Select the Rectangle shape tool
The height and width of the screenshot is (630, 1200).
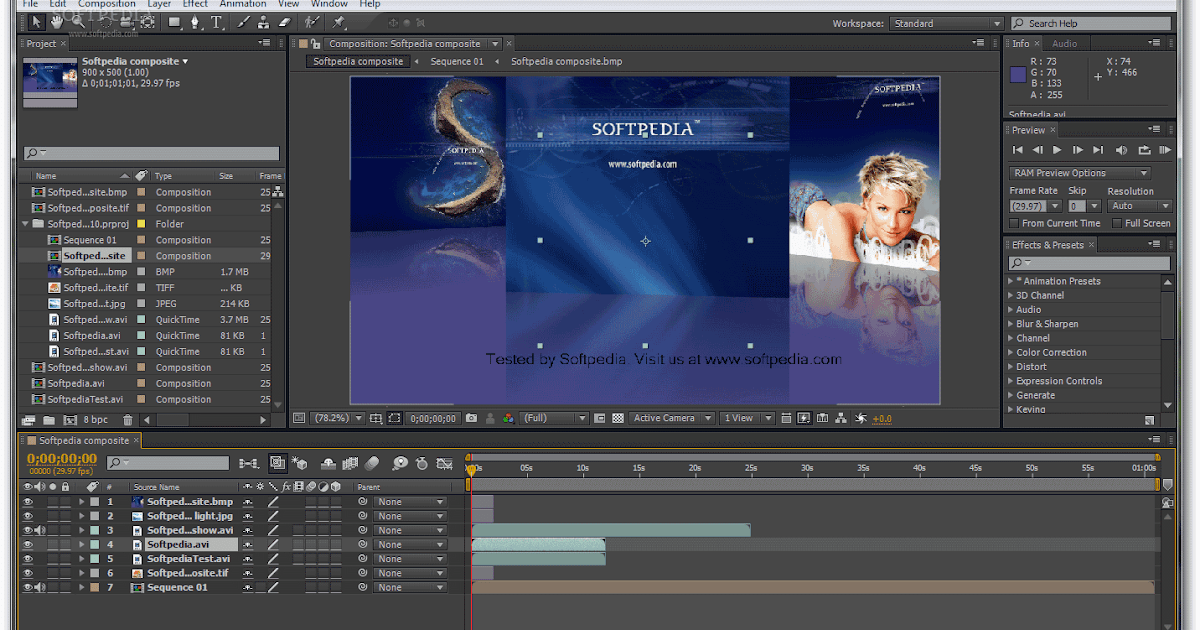click(x=174, y=22)
